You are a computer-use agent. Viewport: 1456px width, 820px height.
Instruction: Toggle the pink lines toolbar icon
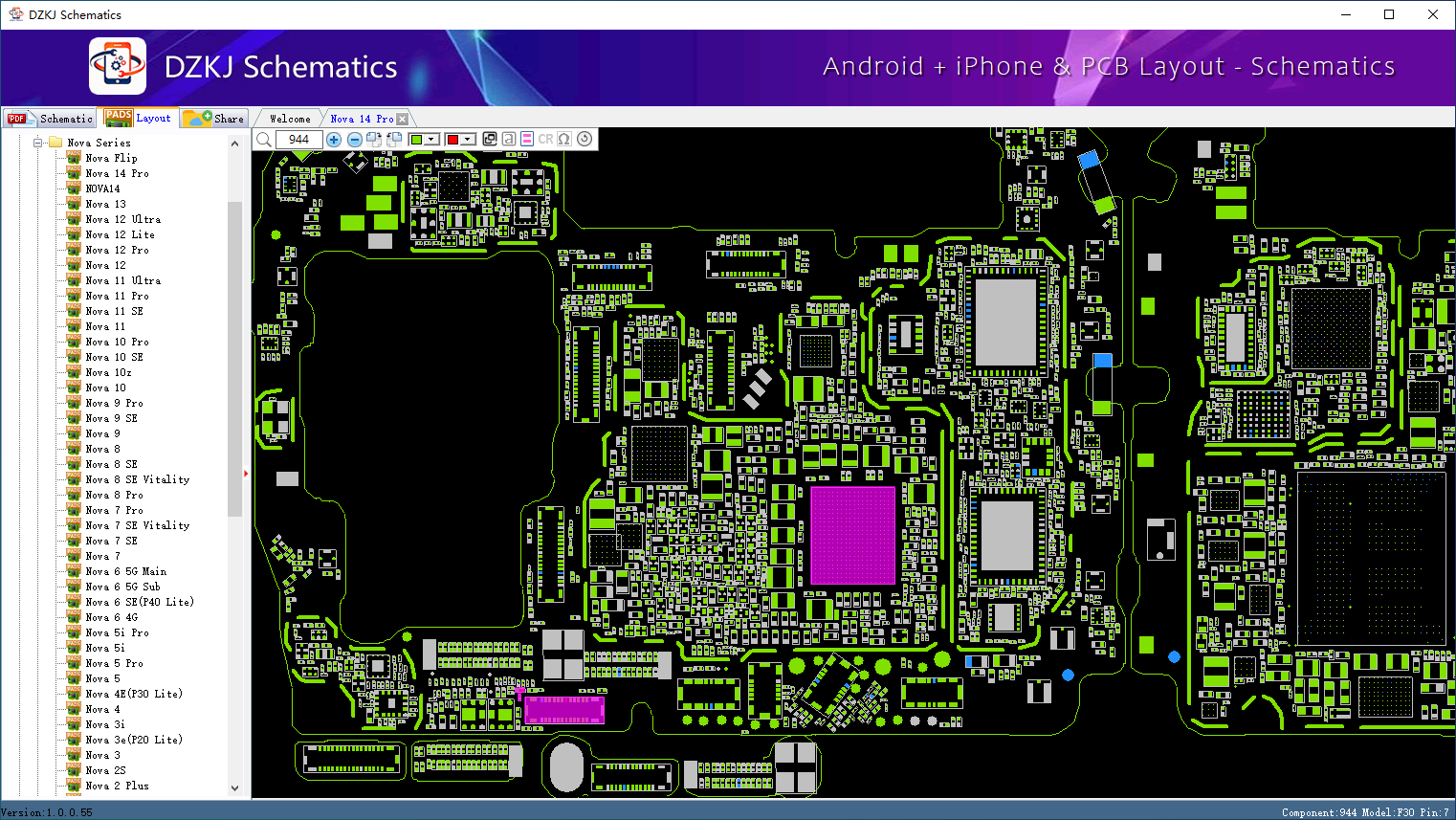click(527, 140)
